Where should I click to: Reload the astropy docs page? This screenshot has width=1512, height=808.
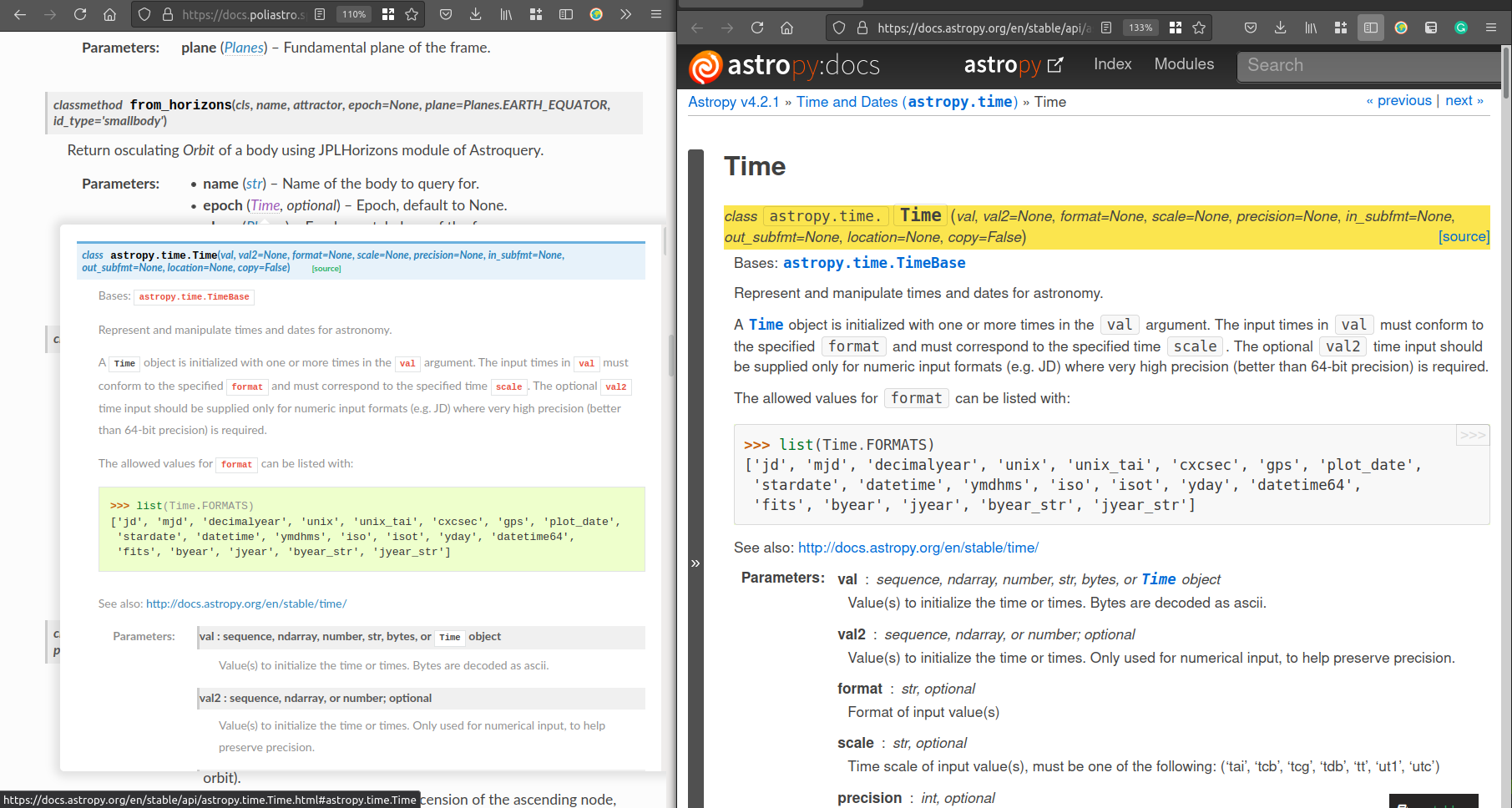pyautogui.click(x=757, y=28)
